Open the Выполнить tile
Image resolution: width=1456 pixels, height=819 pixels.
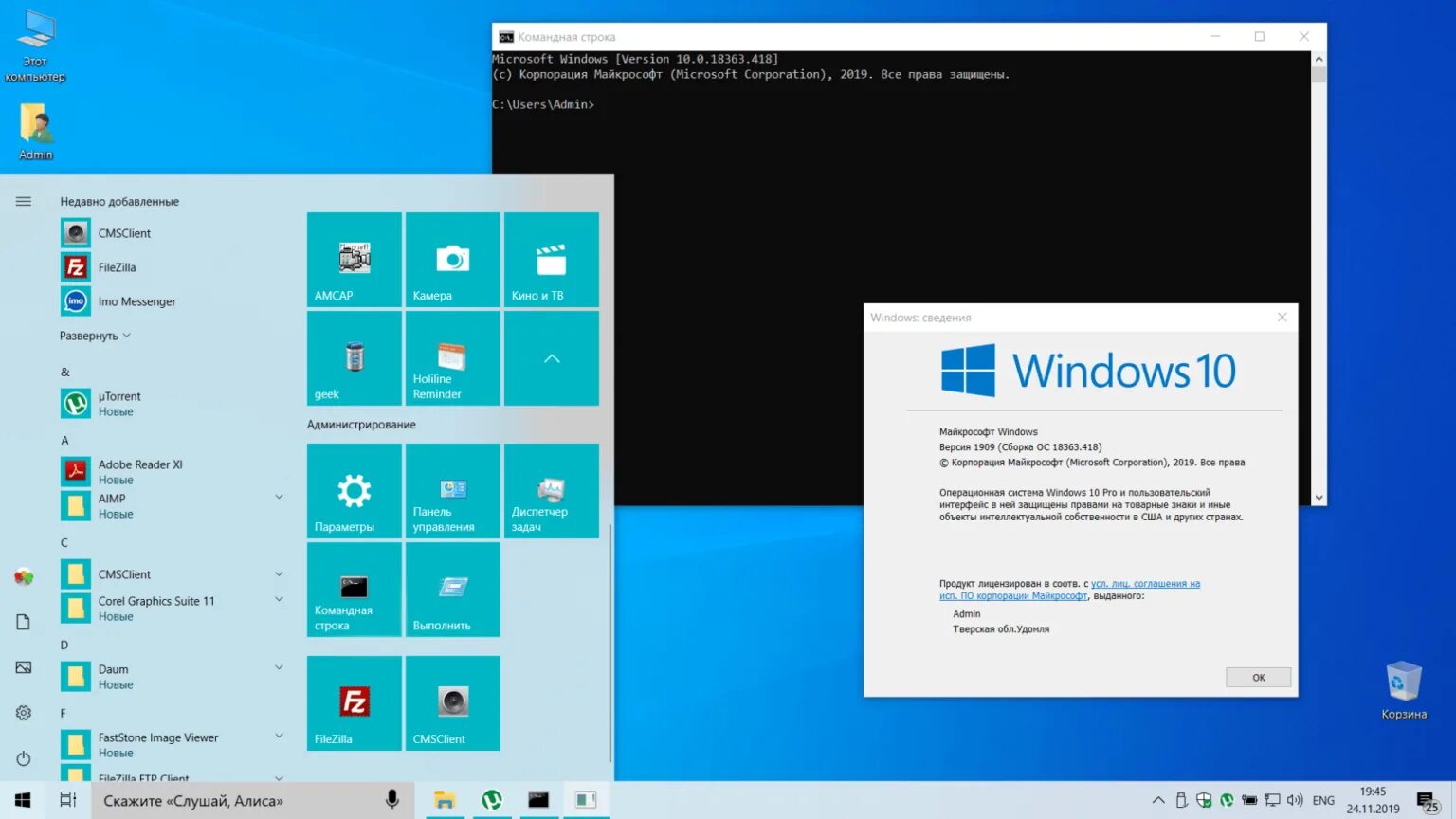pos(453,590)
